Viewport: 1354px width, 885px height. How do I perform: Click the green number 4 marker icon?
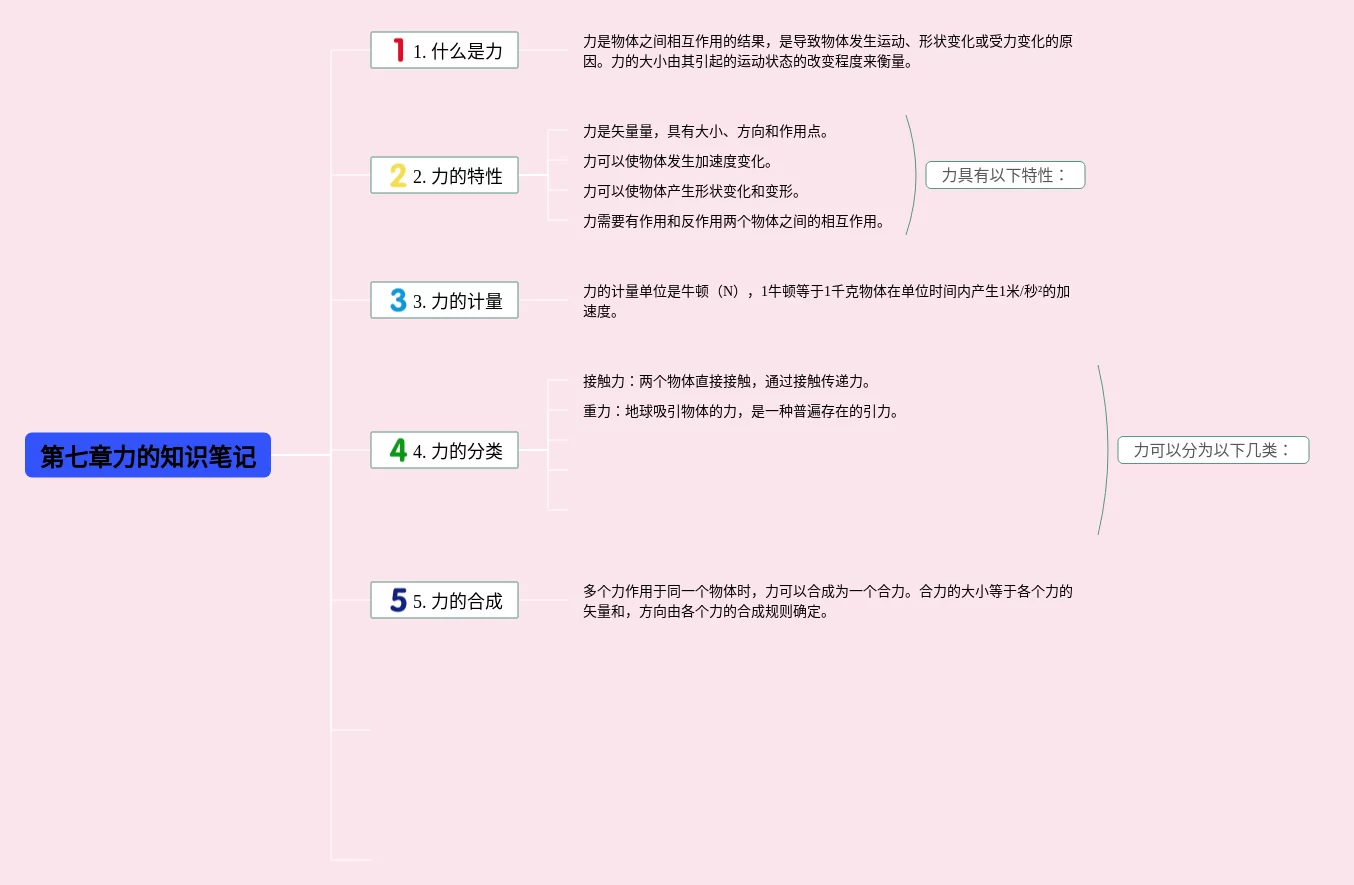point(398,450)
